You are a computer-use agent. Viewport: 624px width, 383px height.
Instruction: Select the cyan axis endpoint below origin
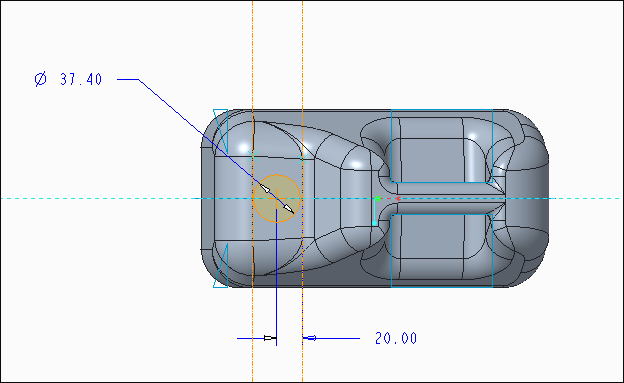coord(375,223)
